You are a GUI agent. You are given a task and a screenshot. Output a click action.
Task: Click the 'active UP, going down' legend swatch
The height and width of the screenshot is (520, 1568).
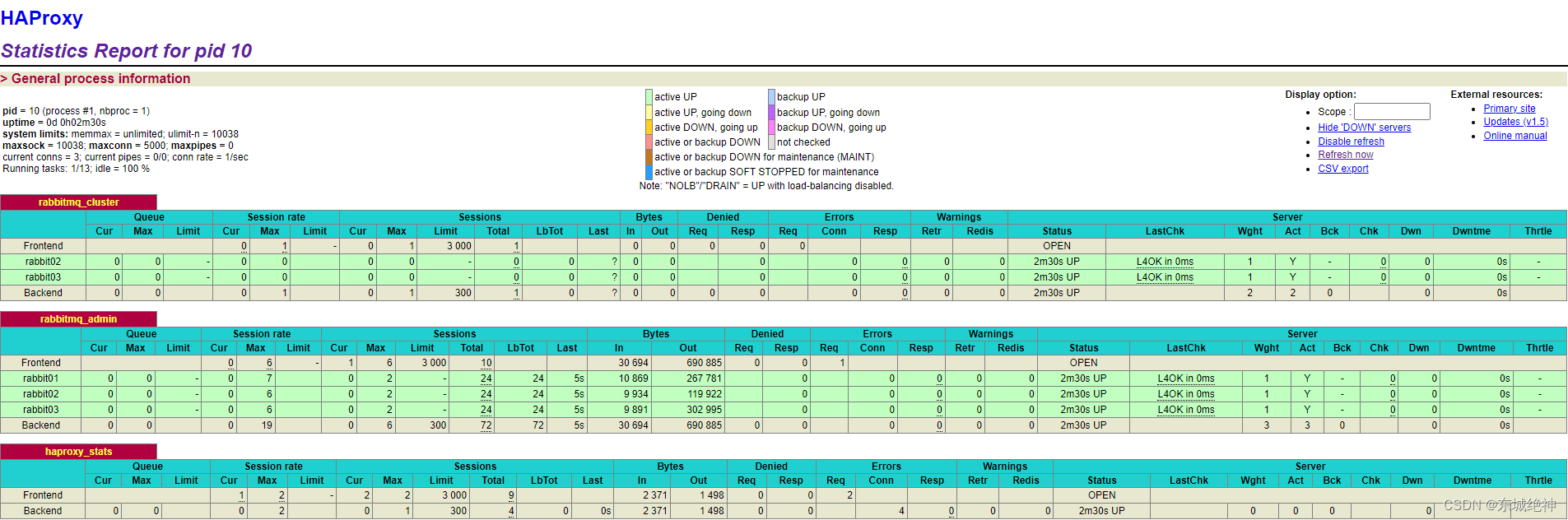(649, 113)
